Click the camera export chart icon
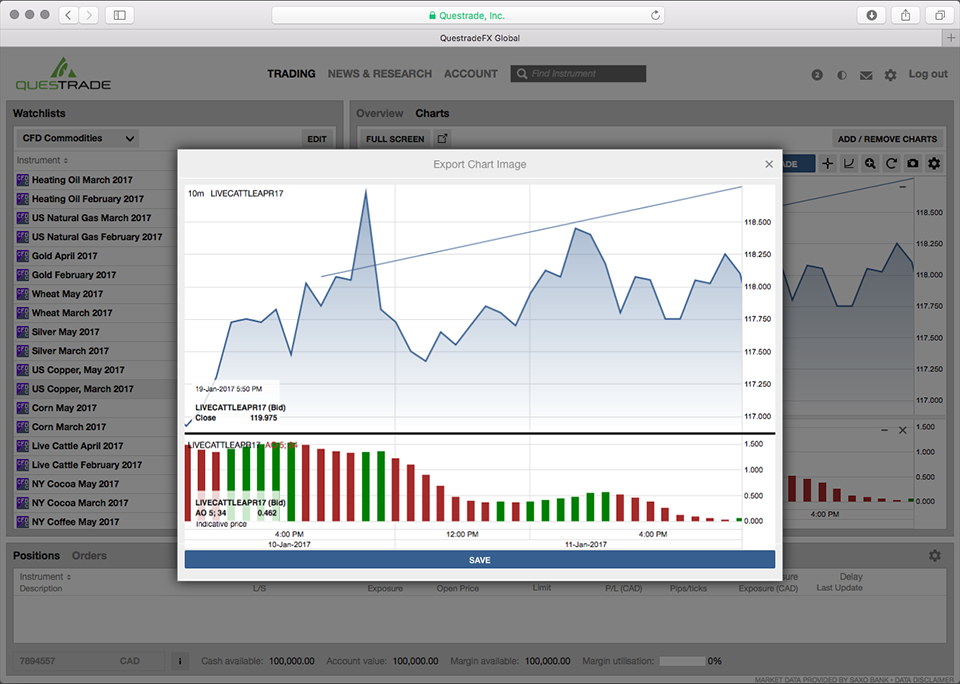Viewport: 960px width, 684px height. click(x=913, y=163)
